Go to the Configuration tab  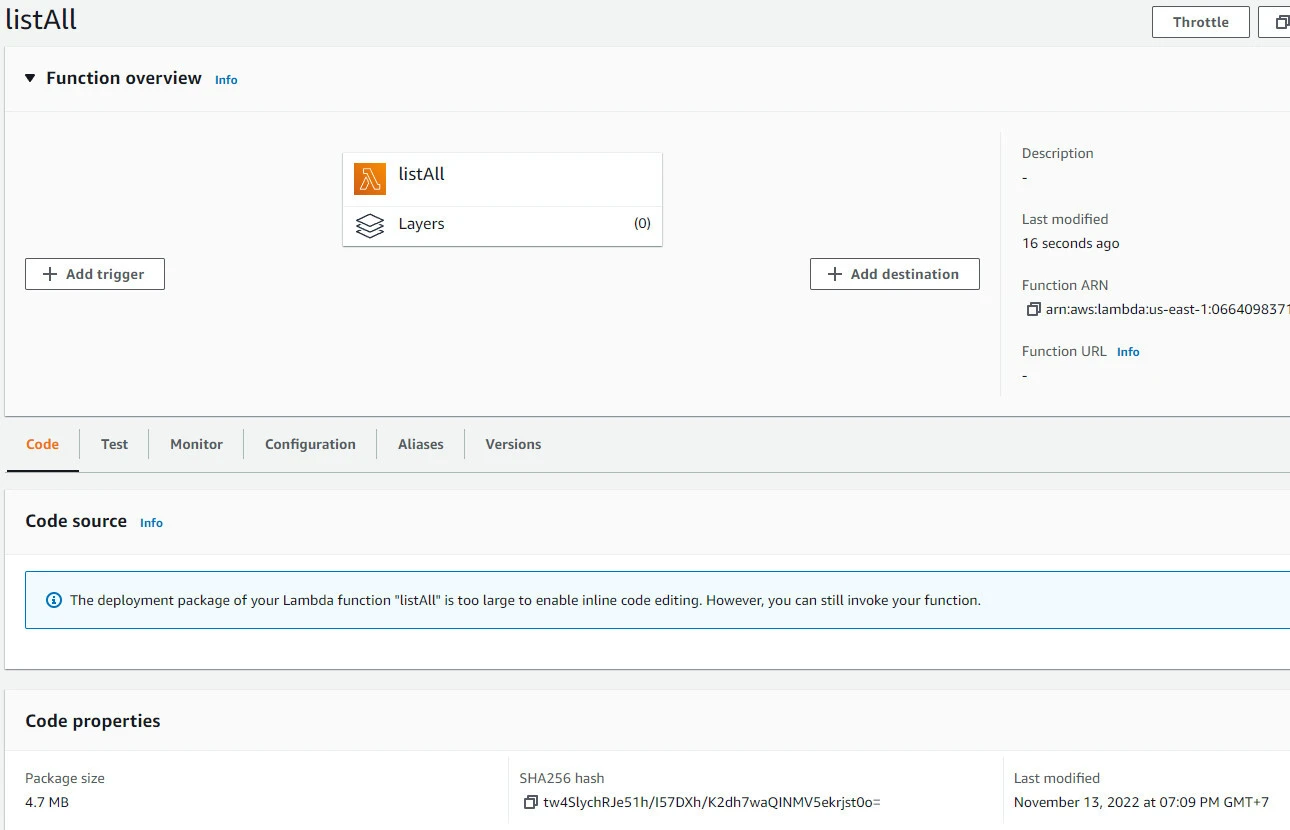pyautogui.click(x=310, y=444)
